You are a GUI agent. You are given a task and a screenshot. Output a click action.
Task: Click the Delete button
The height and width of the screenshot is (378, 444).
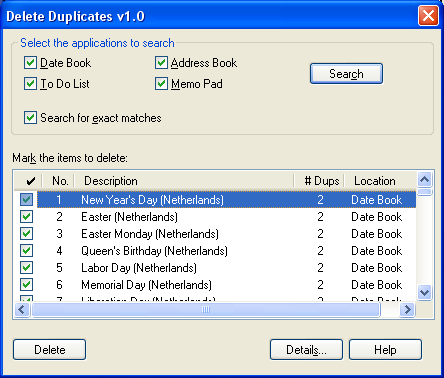(x=50, y=350)
